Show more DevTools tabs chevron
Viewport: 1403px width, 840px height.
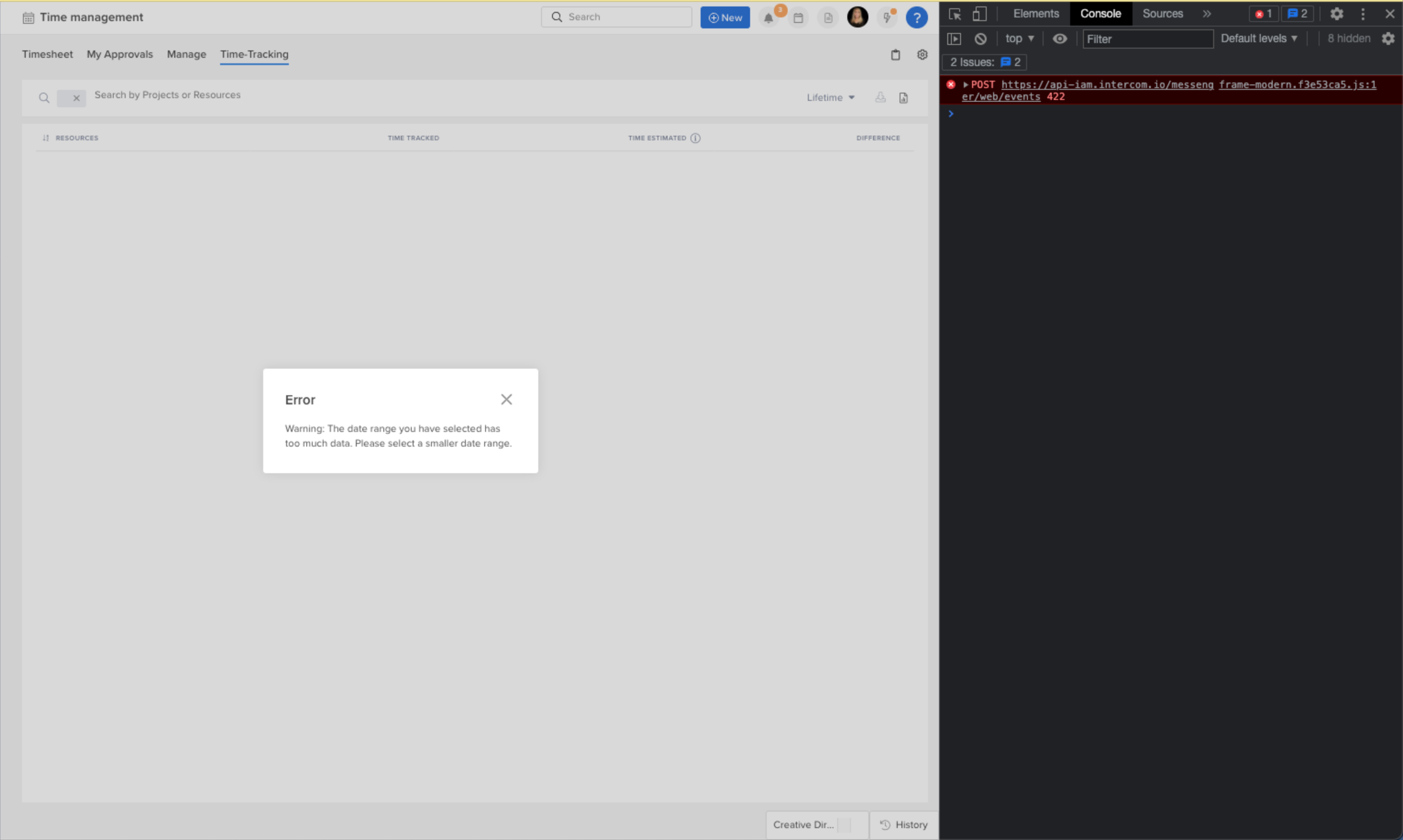click(x=1207, y=14)
